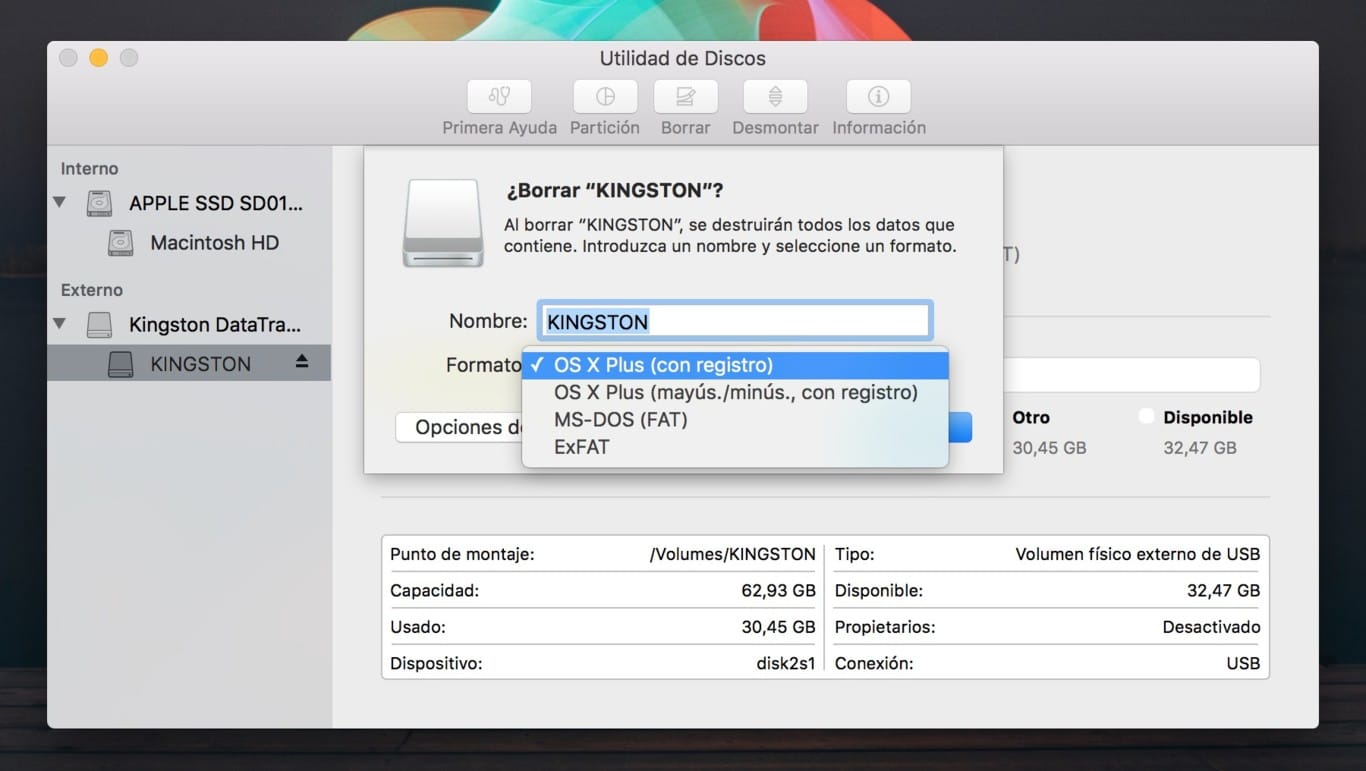Image resolution: width=1366 pixels, height=771 pixels.
Task: Click the KINGSTON volume icon in sidebar
Action: pyautogui.click(x=120, y=364)
